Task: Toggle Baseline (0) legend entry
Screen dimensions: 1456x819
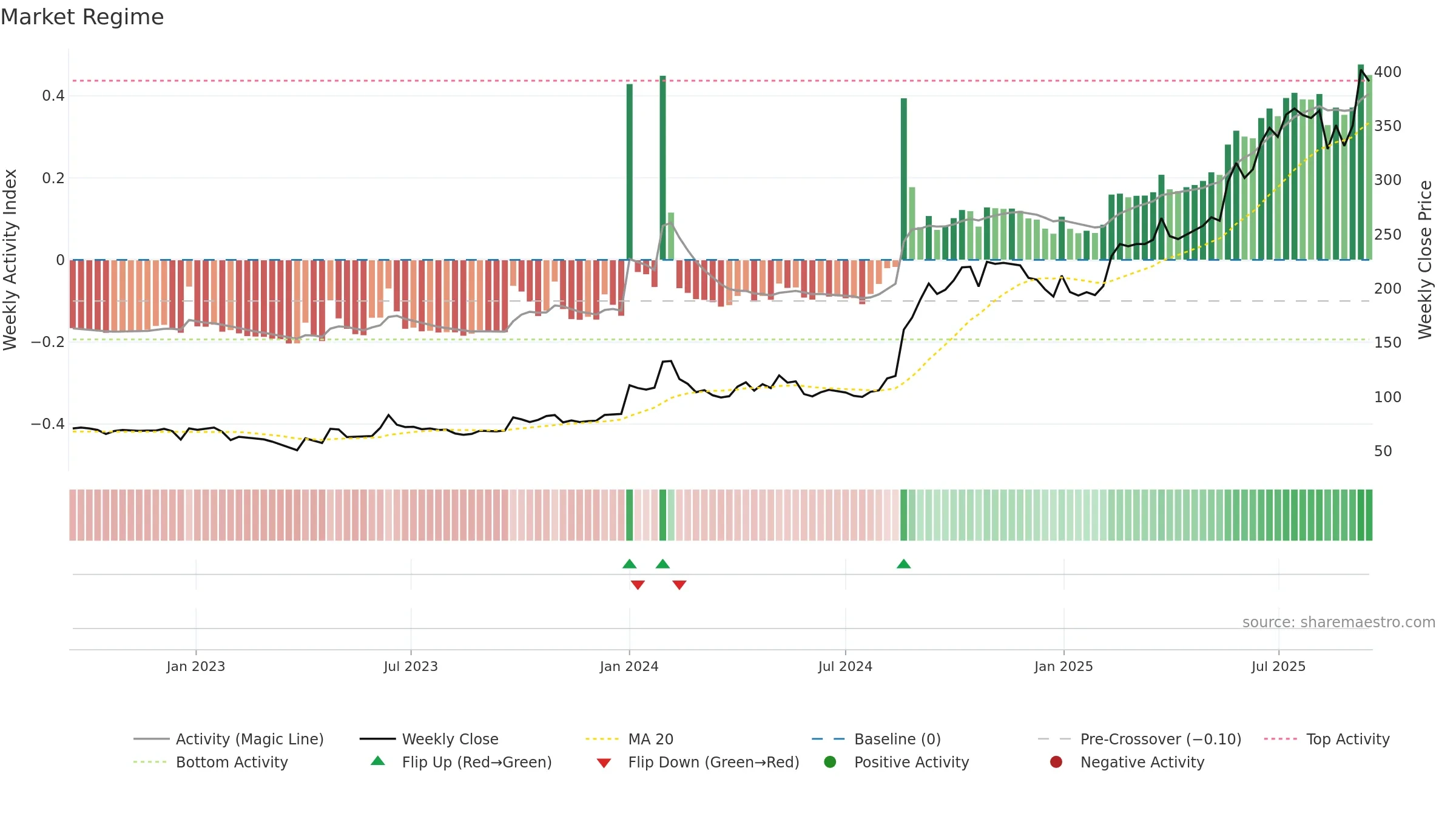Action: [x=876, y=739]
